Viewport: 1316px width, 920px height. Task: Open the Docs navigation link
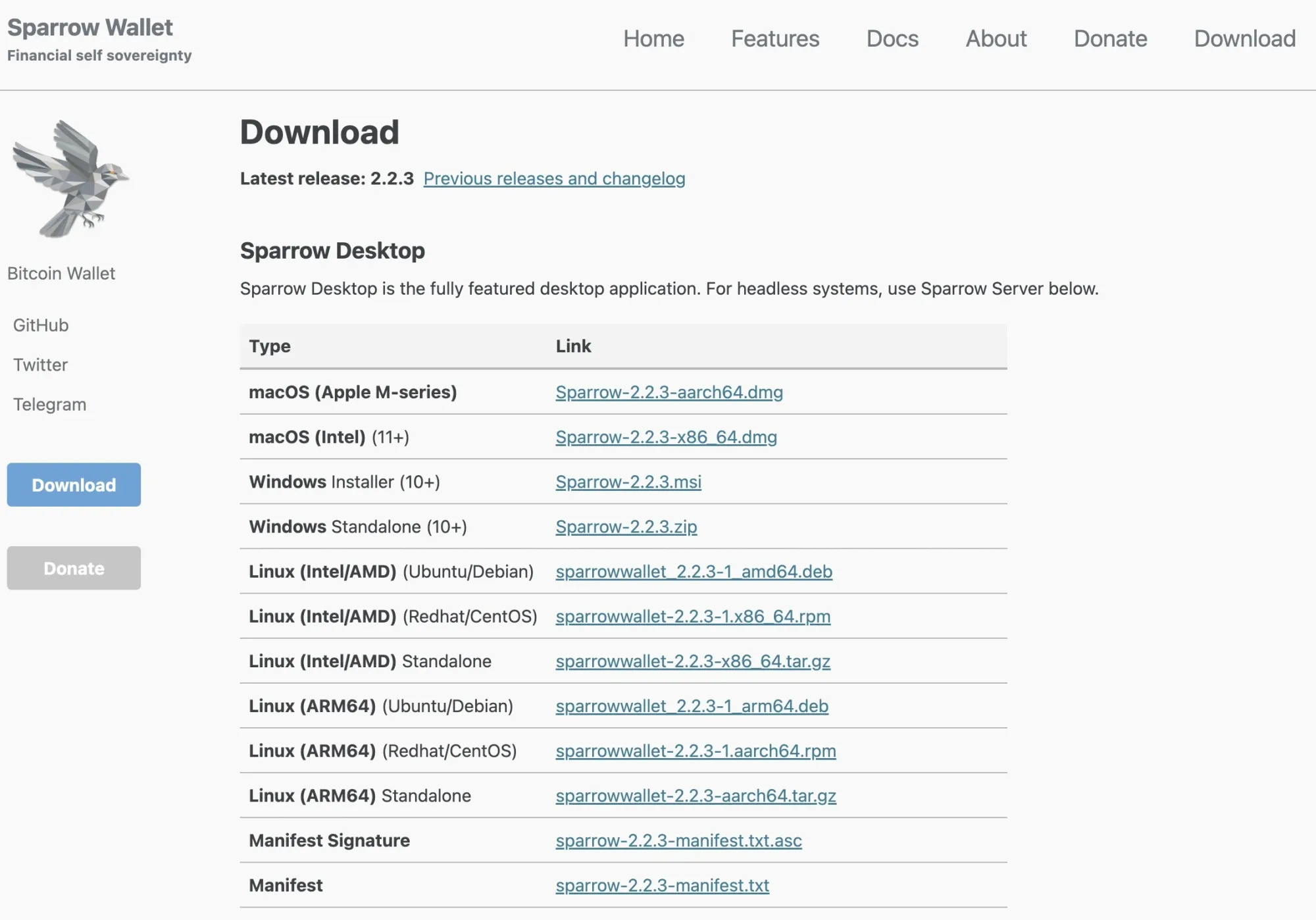point(892,39)
